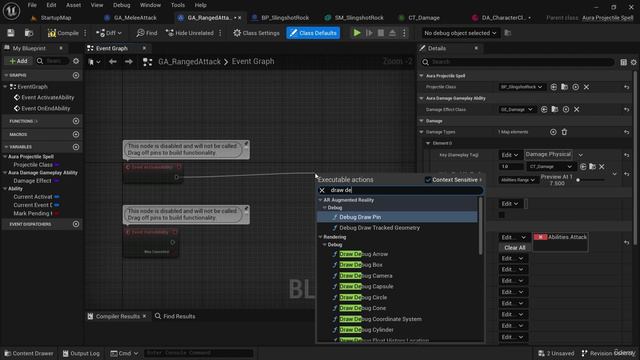640x360 pixels.
Task: Toggle Context Sensitive checkbox
Action: point(428,180)
